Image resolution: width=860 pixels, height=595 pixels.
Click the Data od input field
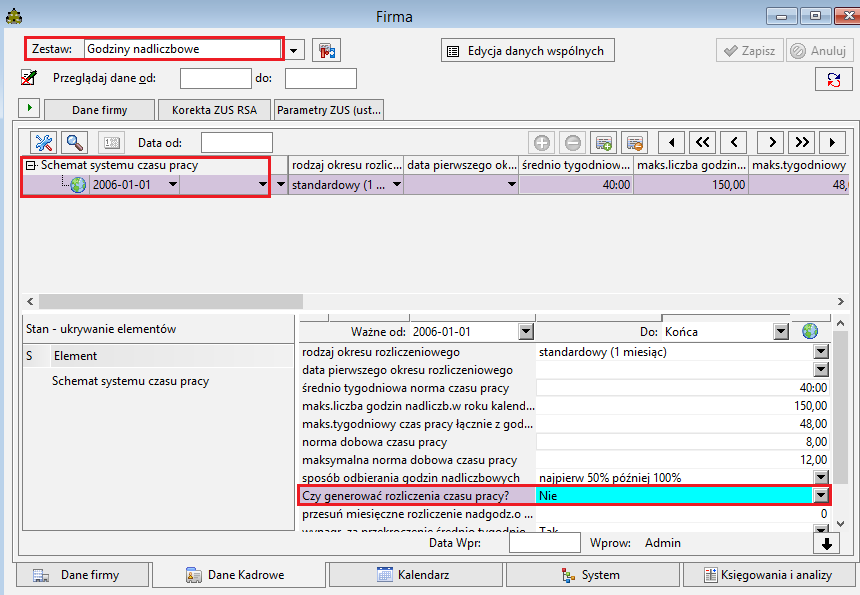pyautogui.click(x=237, y=143)
